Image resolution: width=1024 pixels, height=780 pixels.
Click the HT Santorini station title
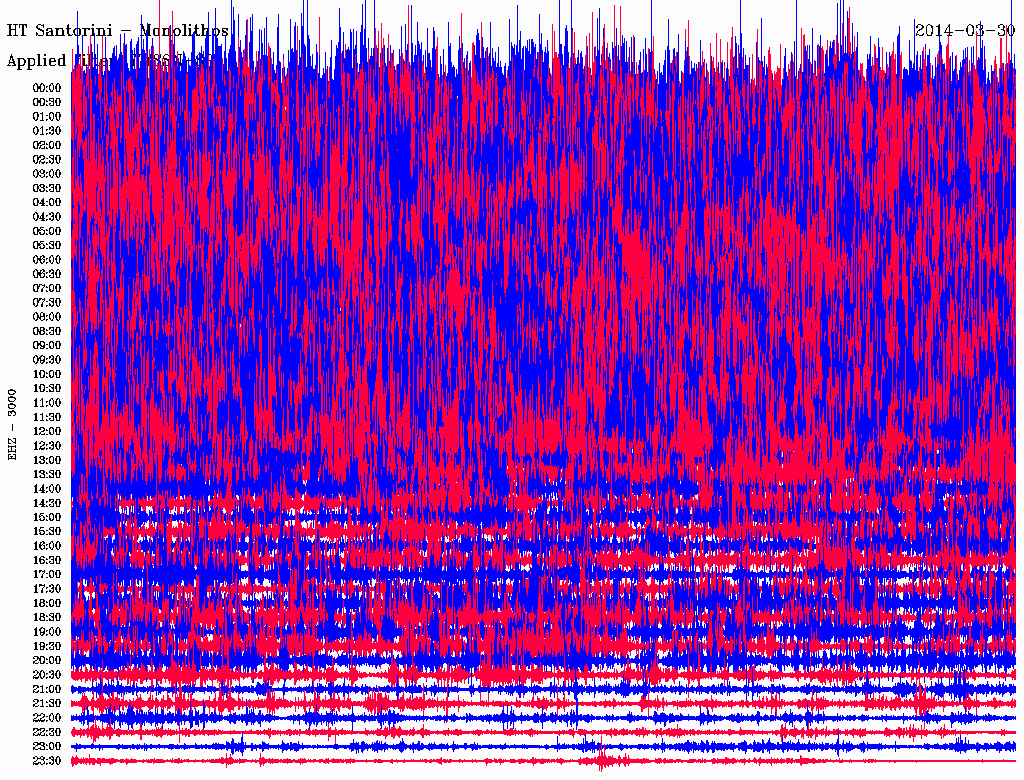coord(118,31)
